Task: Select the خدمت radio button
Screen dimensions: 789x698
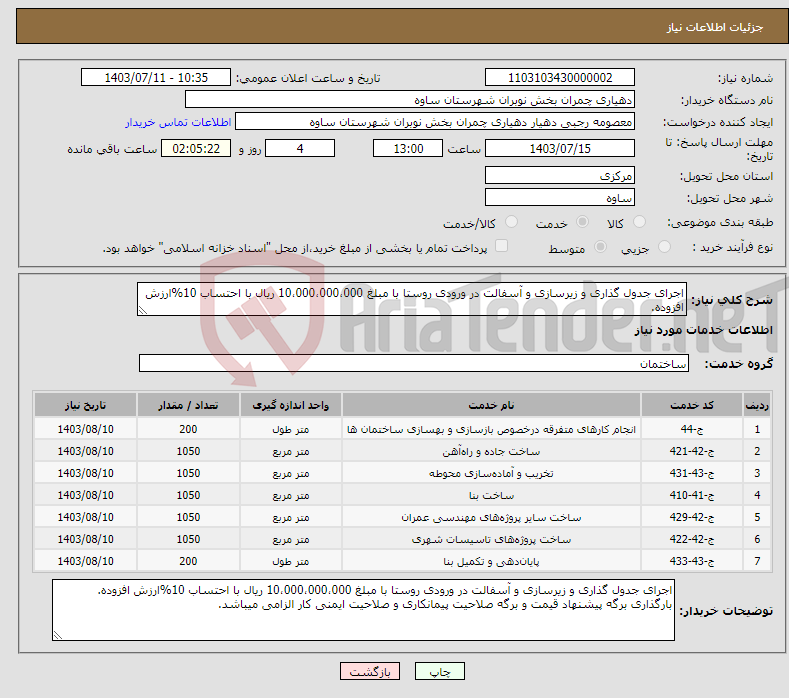Action: 582,222
